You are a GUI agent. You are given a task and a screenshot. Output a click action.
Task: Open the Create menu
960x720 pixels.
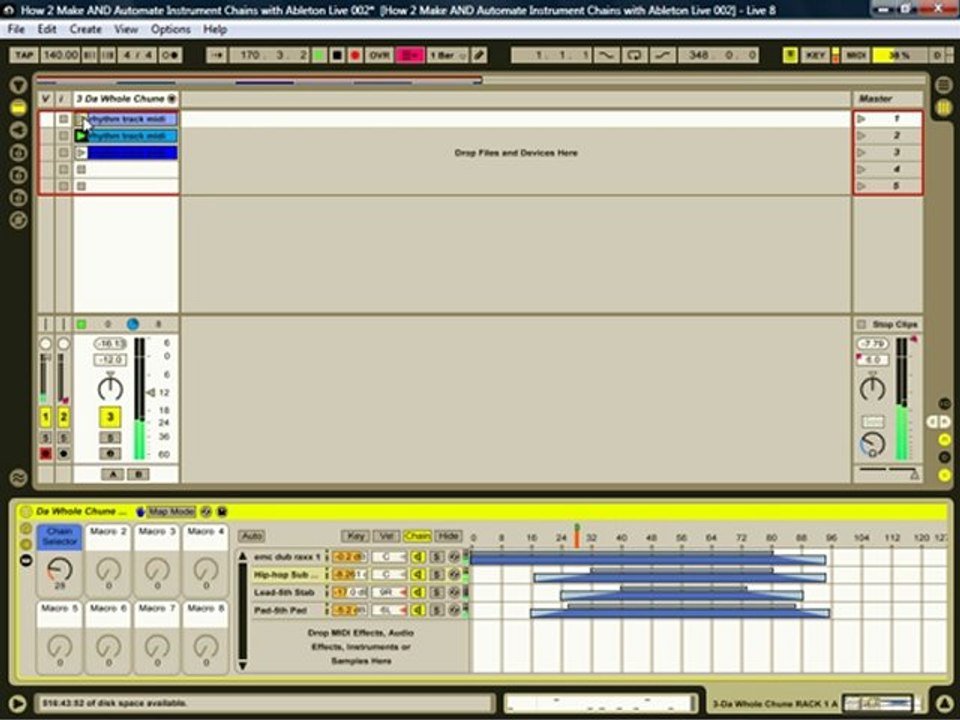pyautogui.click(x=85, y=29)
